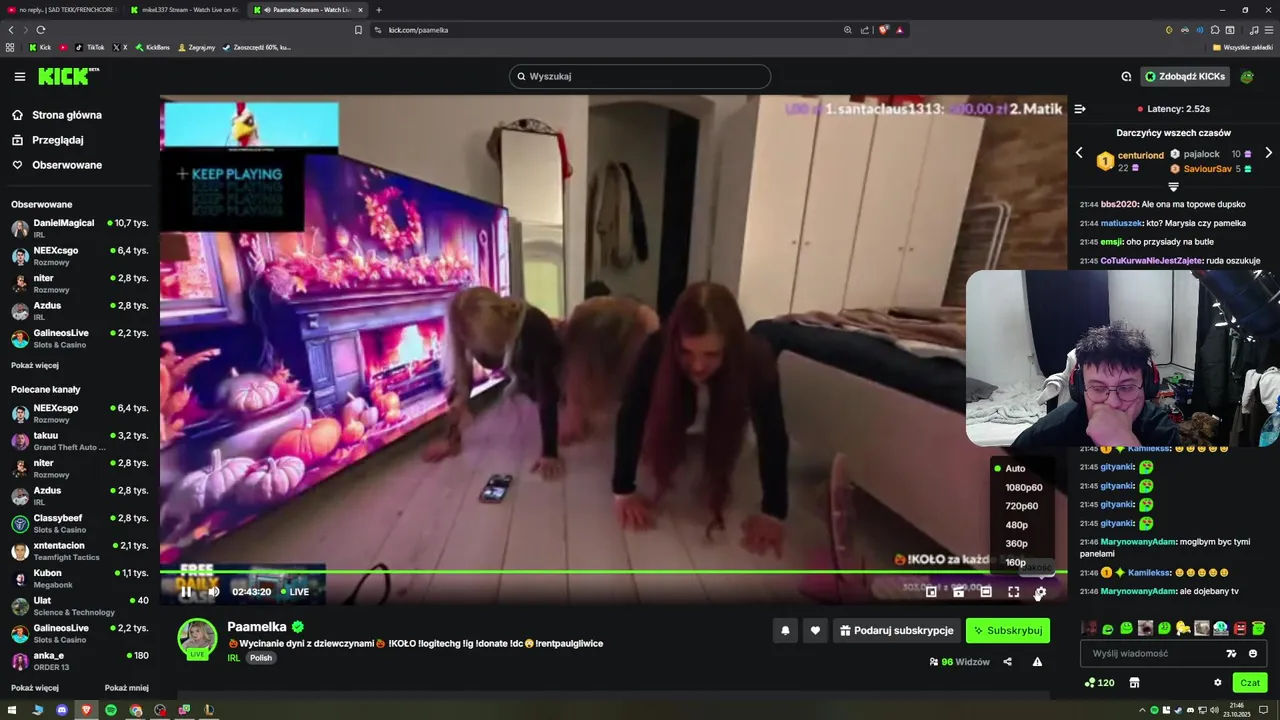This screenshot has height=720, width=1280.
Task: Share the stream via share icon
Action: pos(1007,661)
